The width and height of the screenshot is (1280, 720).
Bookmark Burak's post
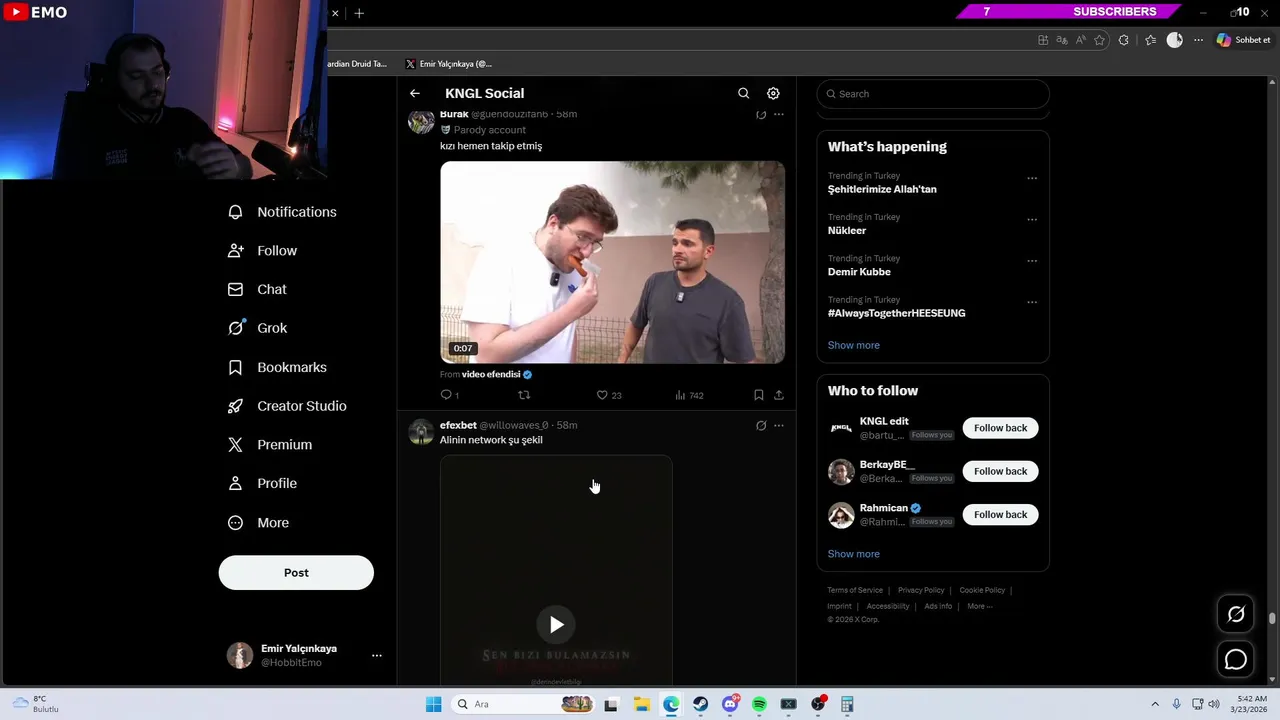click(758, 395)
